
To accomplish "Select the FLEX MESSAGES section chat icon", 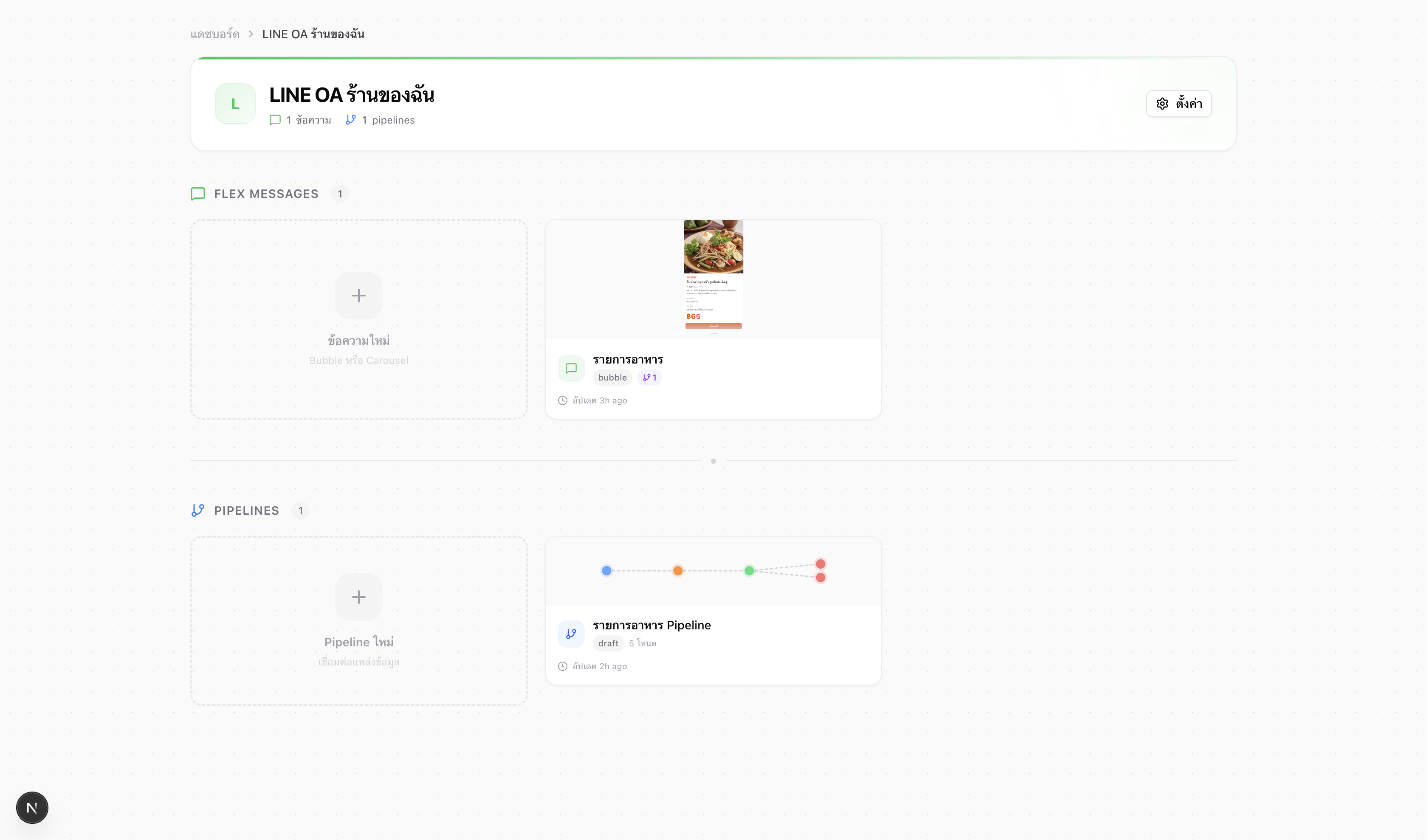I will click(x=197, y=194).
